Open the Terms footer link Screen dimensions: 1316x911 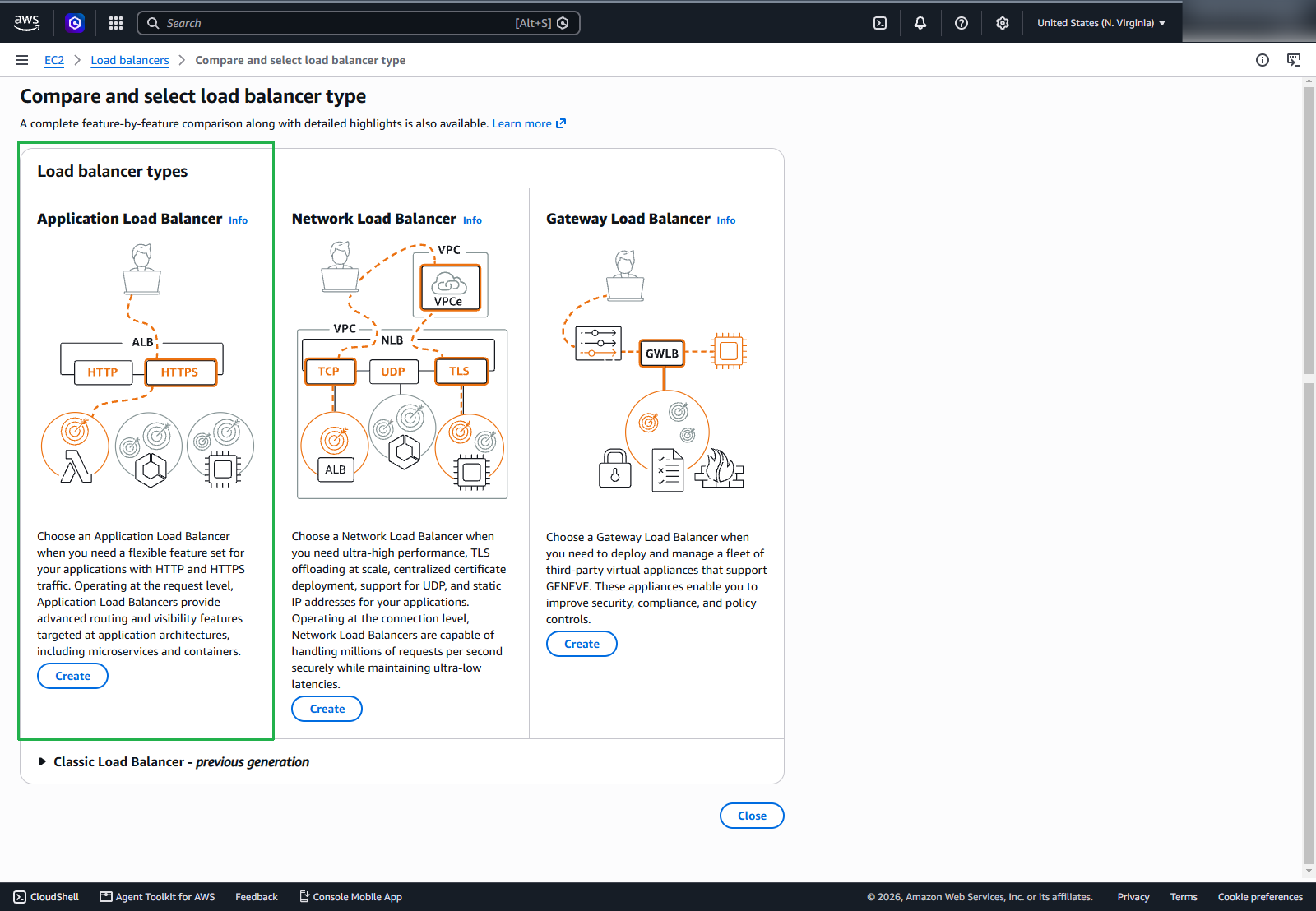coord(1184,897)
